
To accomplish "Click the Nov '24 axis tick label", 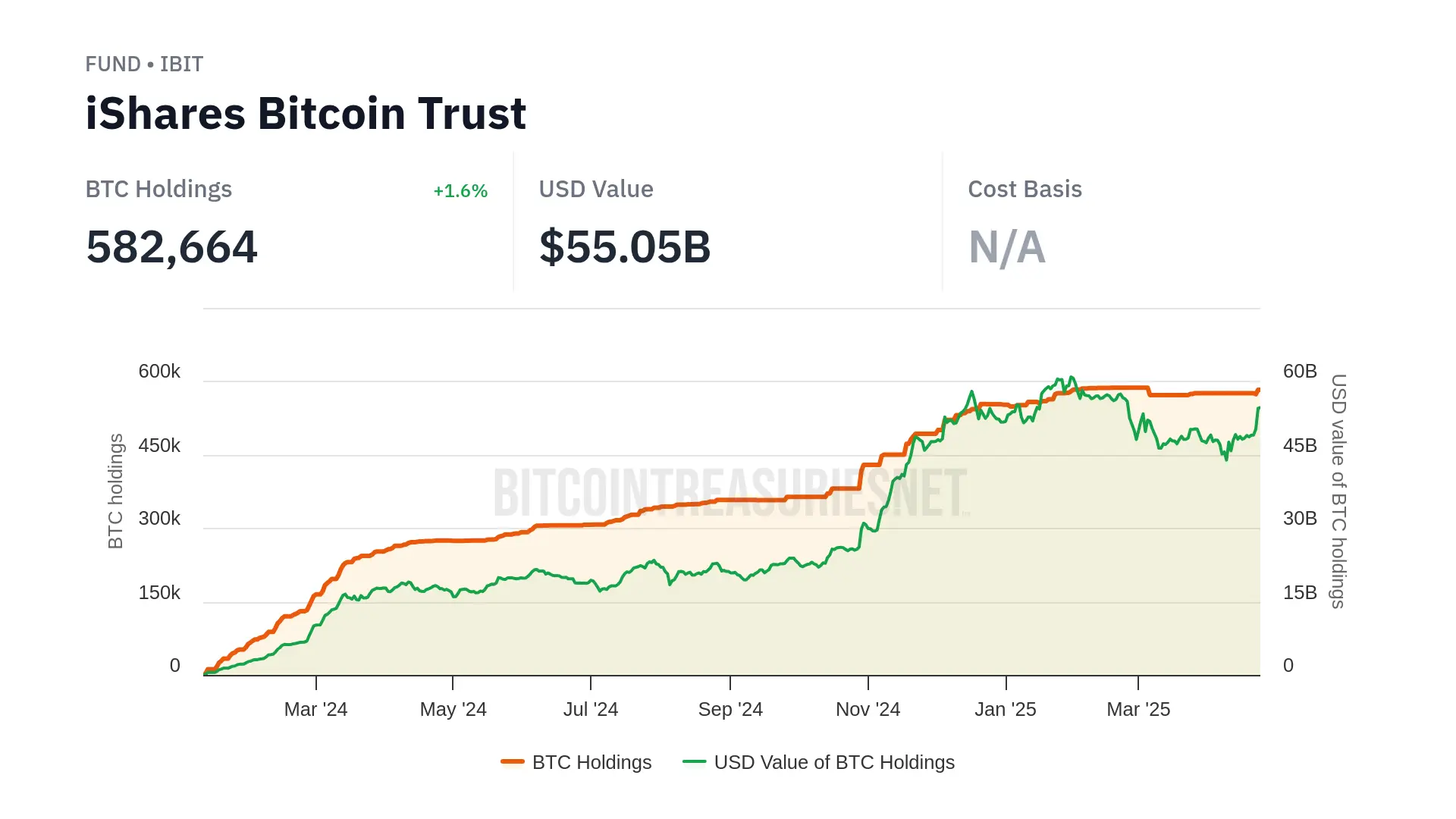I will [x=868, y=710].
